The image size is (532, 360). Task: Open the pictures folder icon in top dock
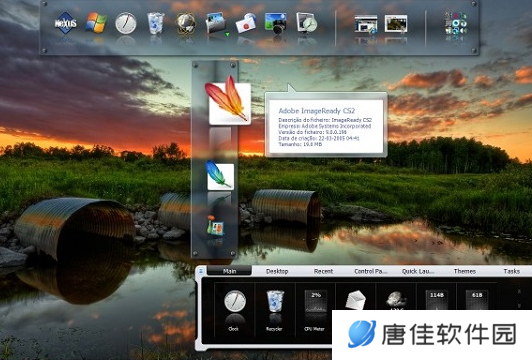pos(215,23)
